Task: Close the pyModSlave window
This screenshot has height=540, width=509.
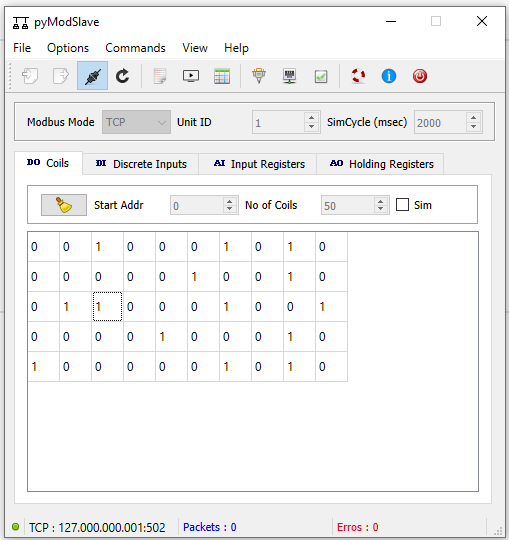Action: pos(482,21)
